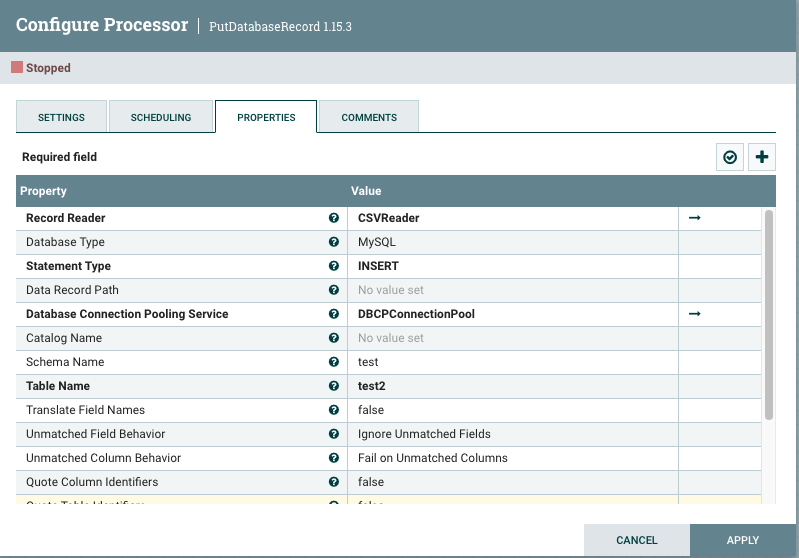
Task: Go to DBCPConnectionPool service via arrow
Action: [695, 314]
